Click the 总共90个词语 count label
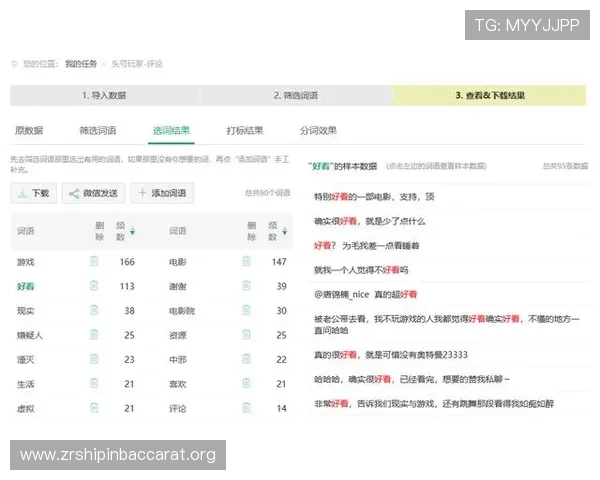The width and height of the screenshot is (600, 480). pyautogui.click(x=267, y=193)
